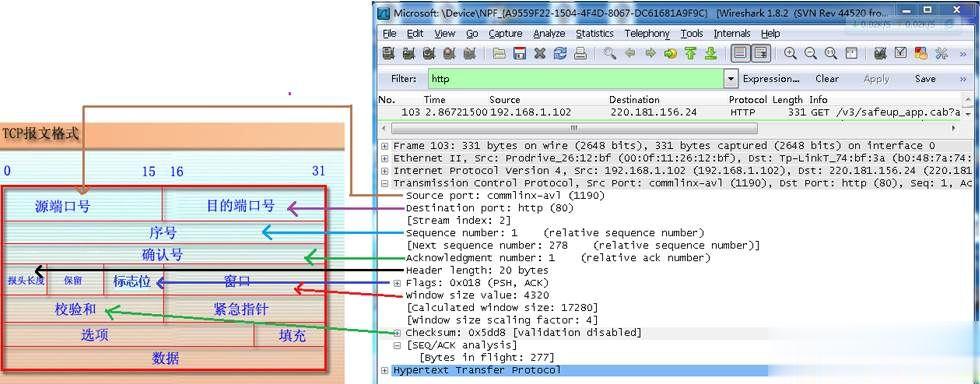Viewport: 980px width, 384px height.
Task: Expand the Checksum: 0x5dd8 node
Action: pos(397,333)
